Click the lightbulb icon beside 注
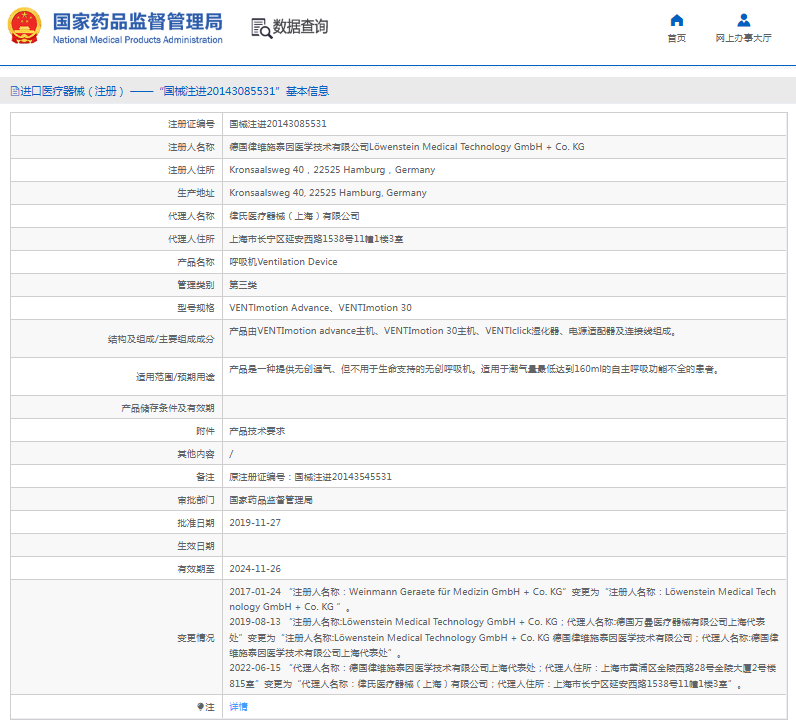796x728 pixels. click(199, 706)
